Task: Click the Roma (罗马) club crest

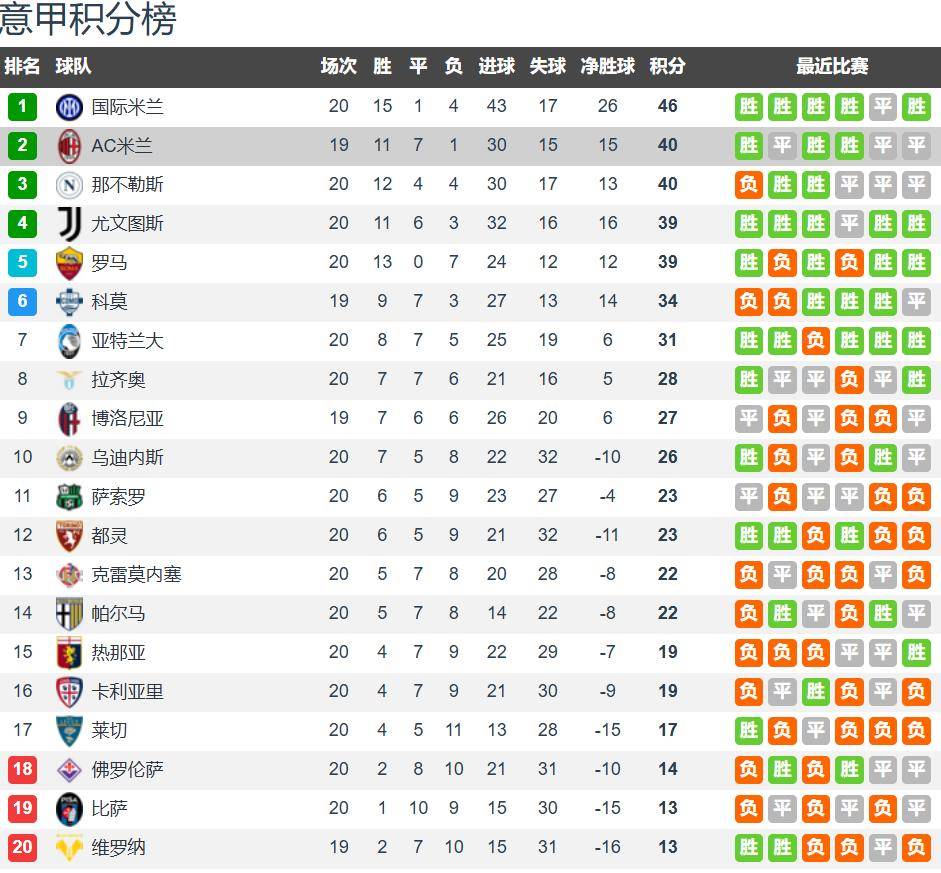Action: [x=69, y=263]
